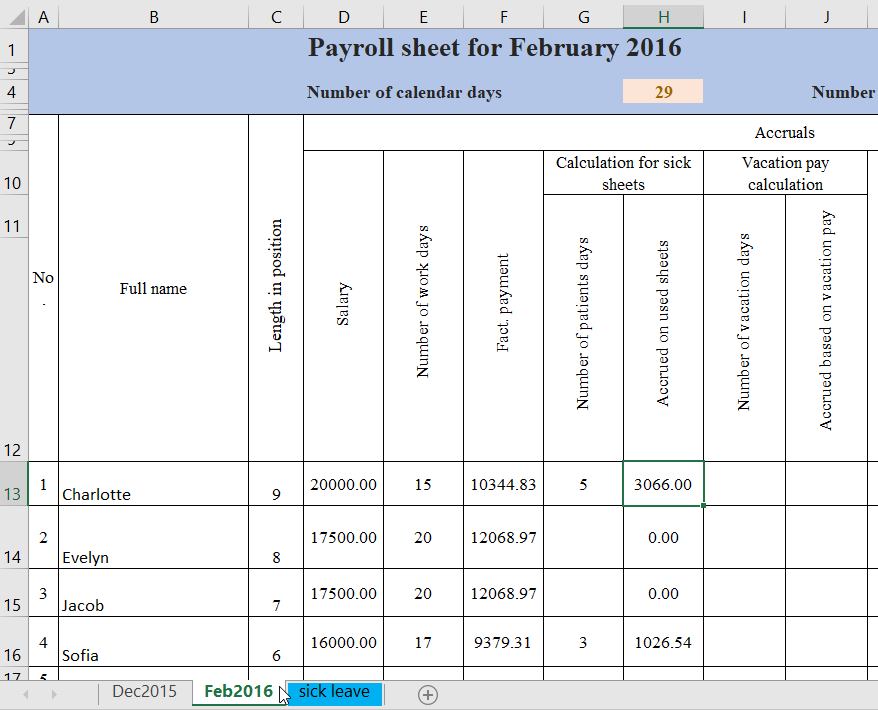This screenshot has width=878, height=710.
Task: Switch to the Dec2015 sheet tab
Action: pyautogui.click(x=143, y=691)
